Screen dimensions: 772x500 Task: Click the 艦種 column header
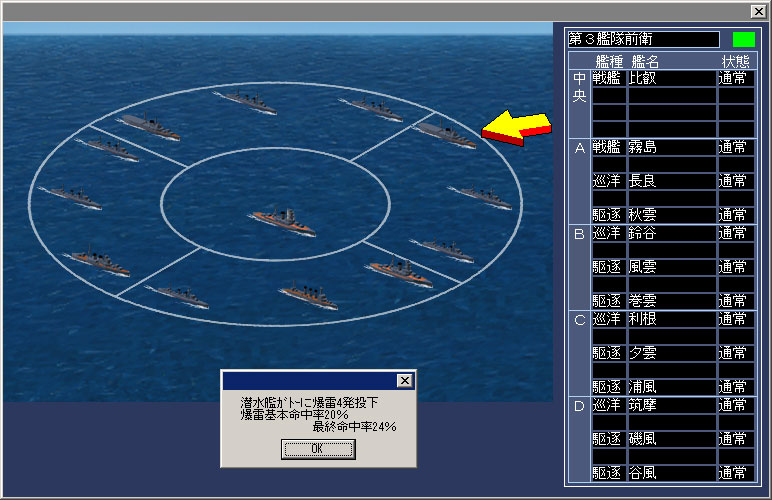[x=609, y=62]
